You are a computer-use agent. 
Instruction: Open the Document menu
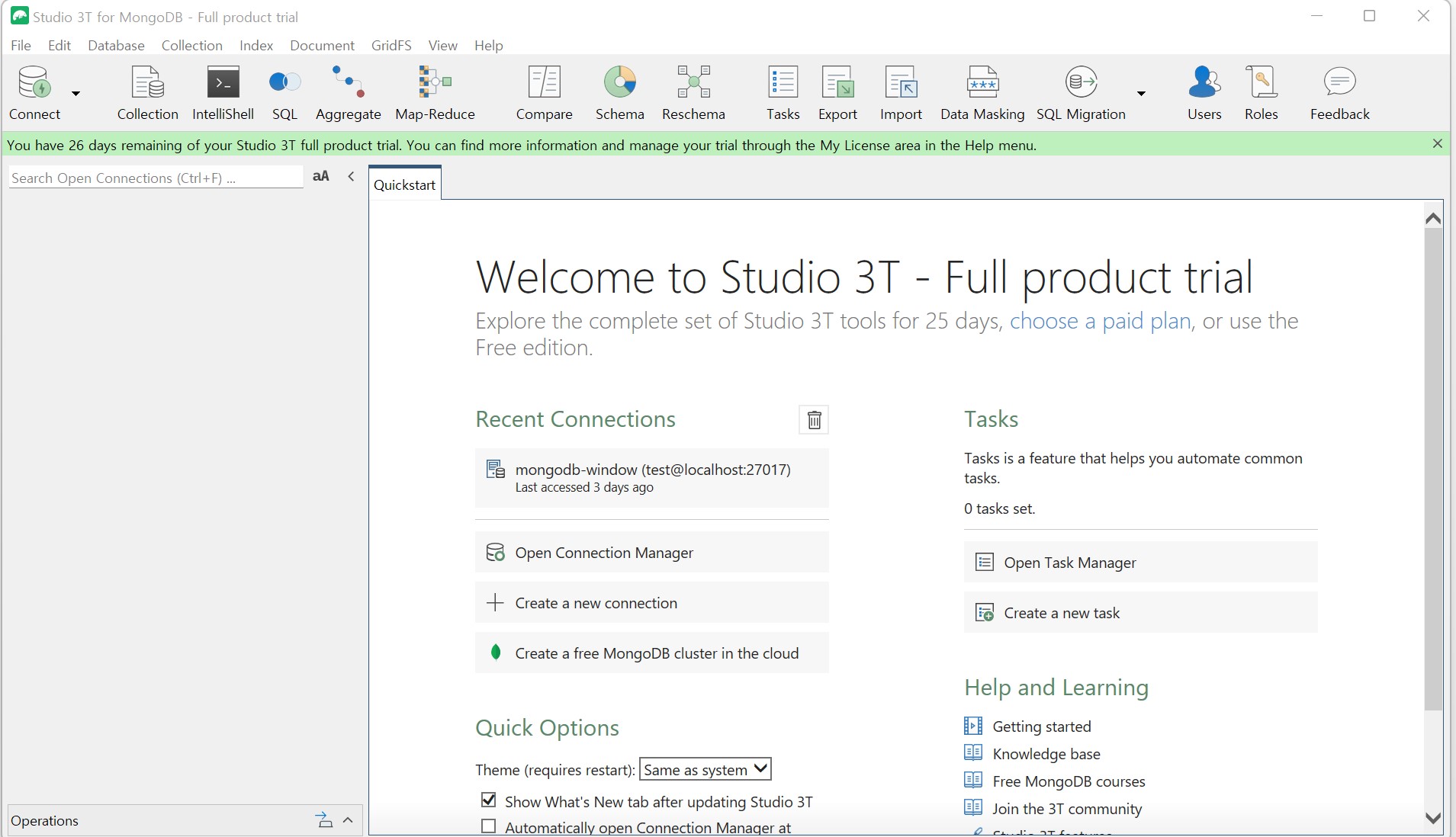(322, 46)
